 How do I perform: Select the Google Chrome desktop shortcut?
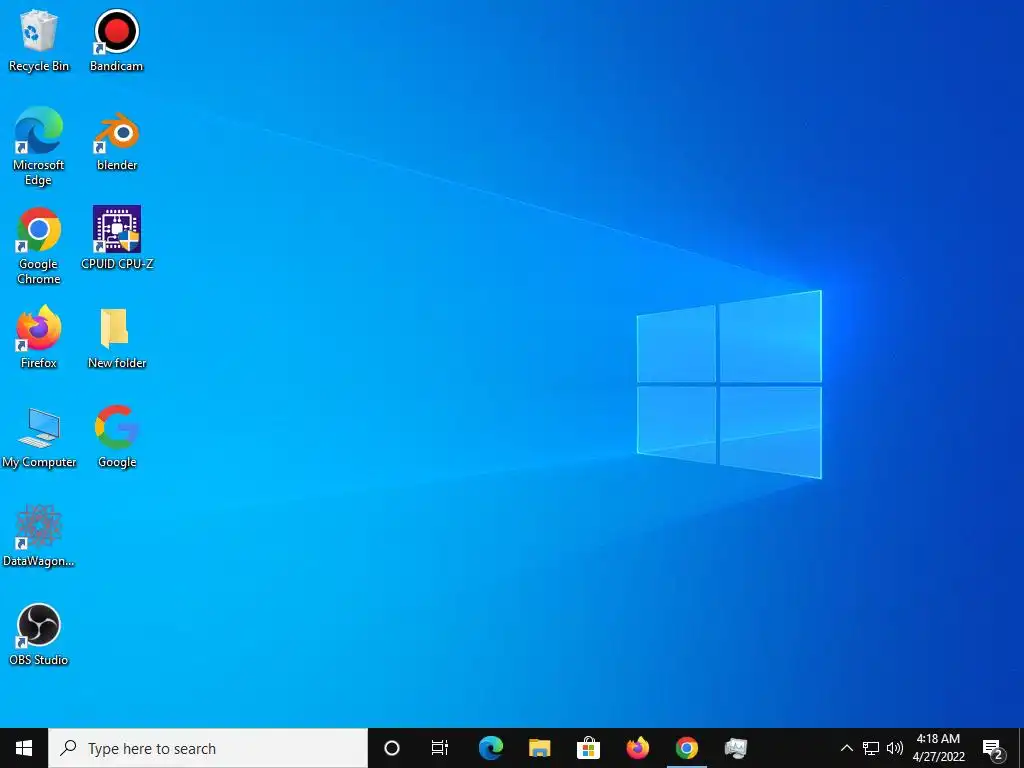pos(39,246)
